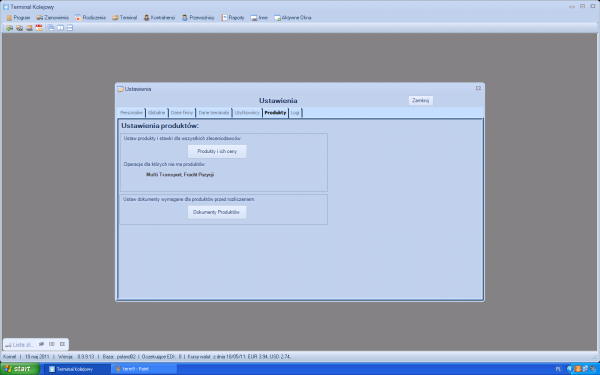This screenshot has height=375, width=600.
Task: Click the third toolbar orange wagon icon
Action: [29, 28]
